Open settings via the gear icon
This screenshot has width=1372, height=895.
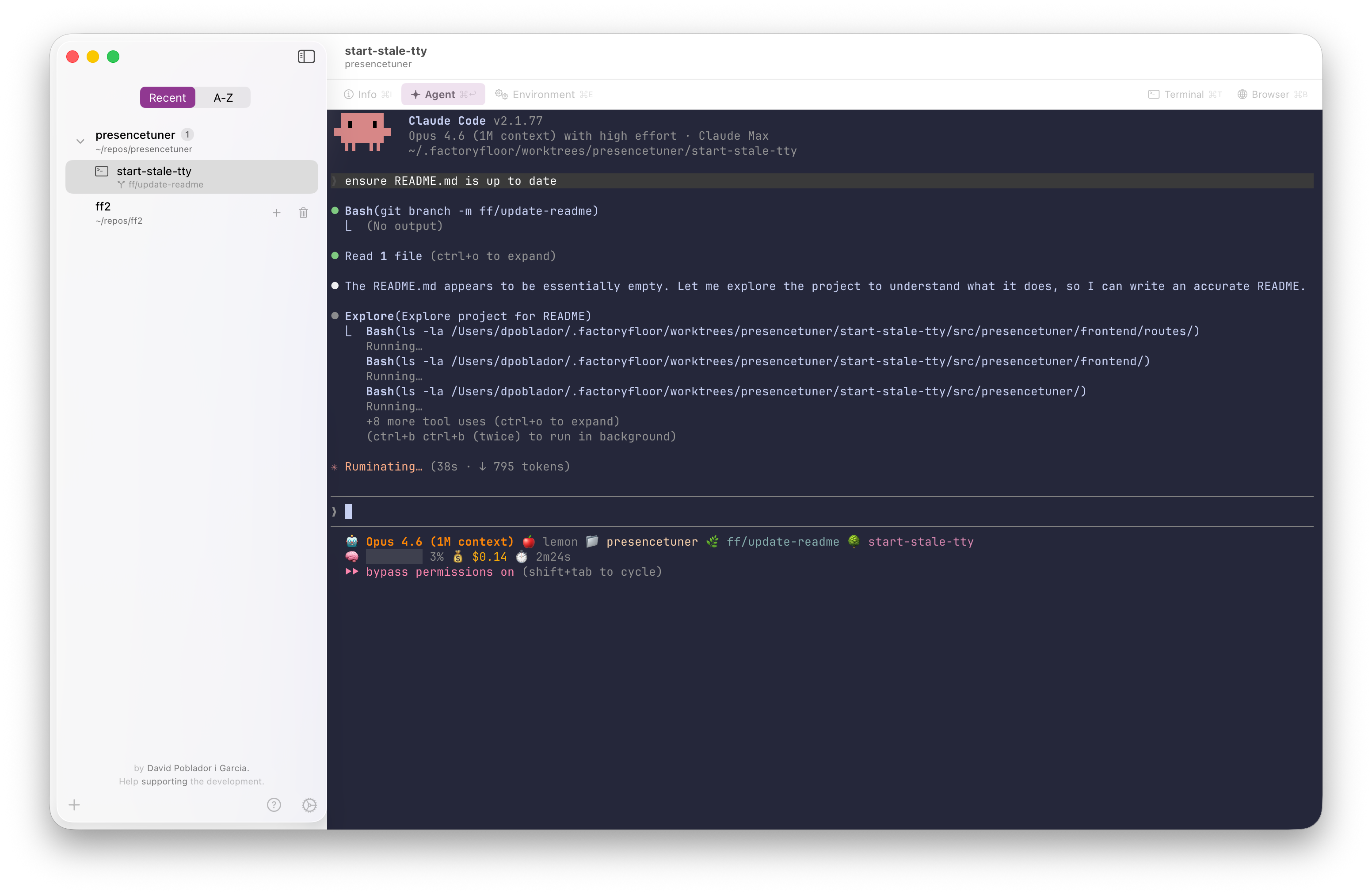pos(309,805)
